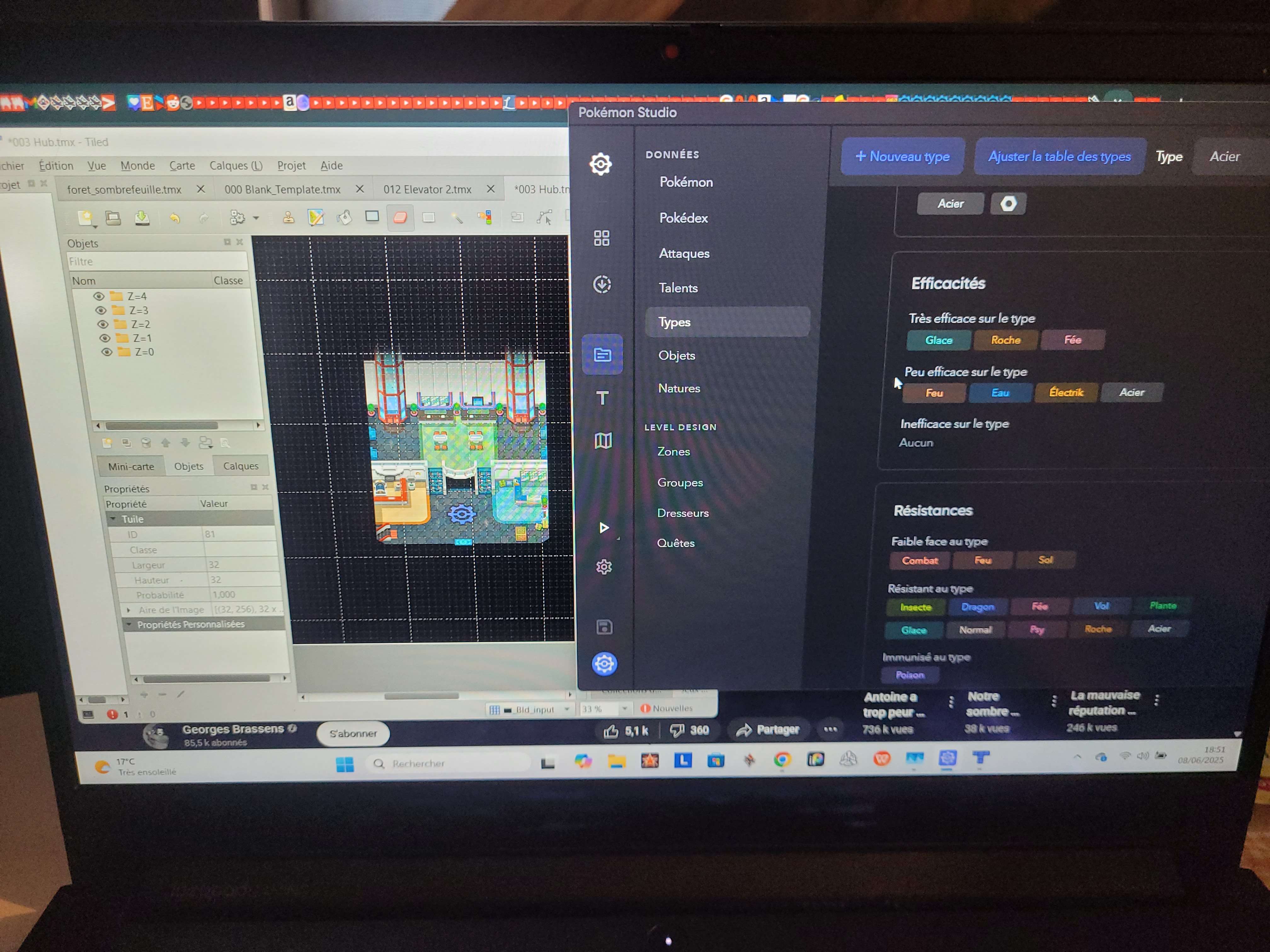Click the Glace type badge under Très efficace
Image resolution: width=1270 pixels, height=952 pixels.
pos(939,340)
